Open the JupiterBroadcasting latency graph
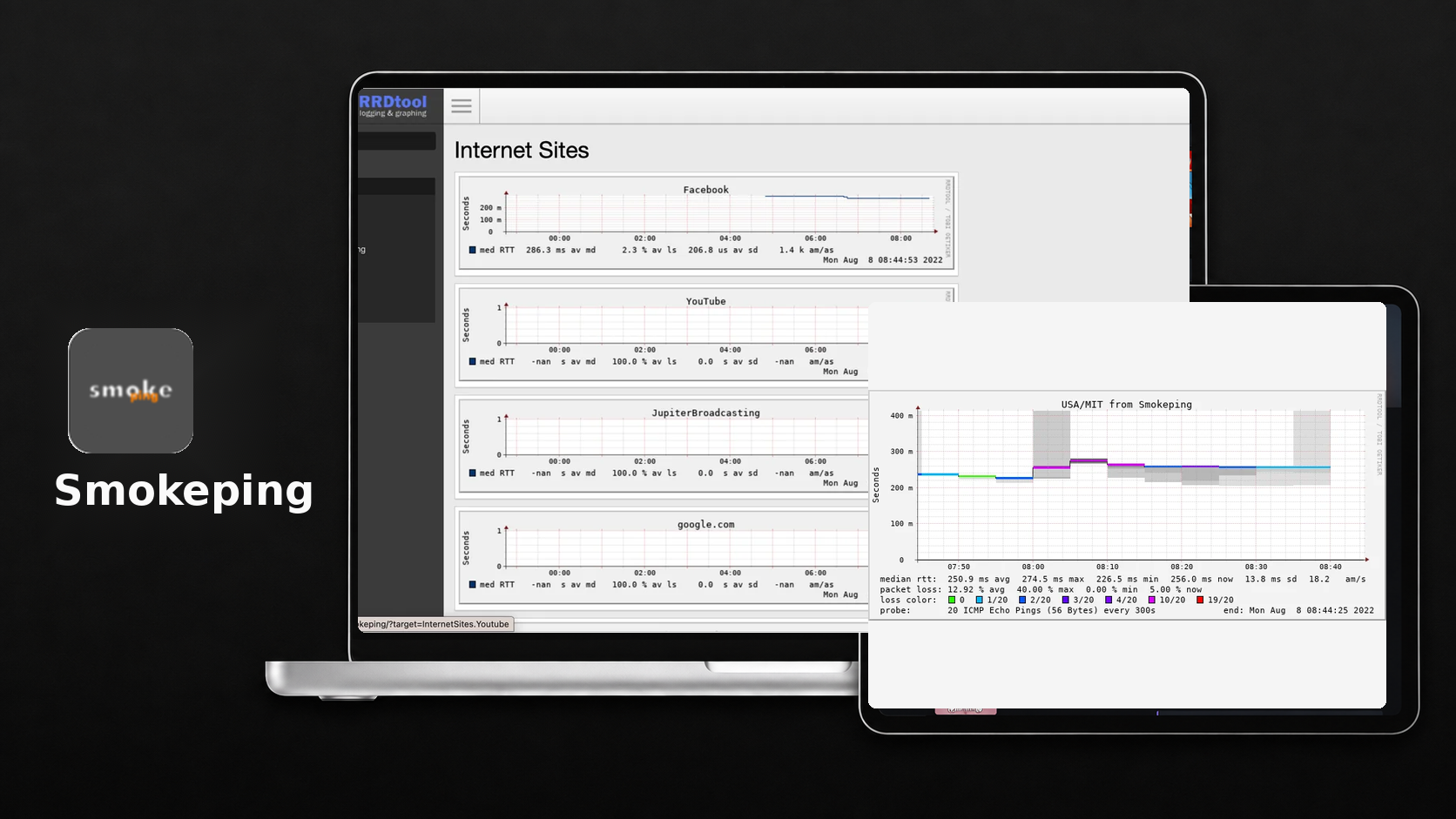This screenshot has height=819, width=1456. coord(664,446)
